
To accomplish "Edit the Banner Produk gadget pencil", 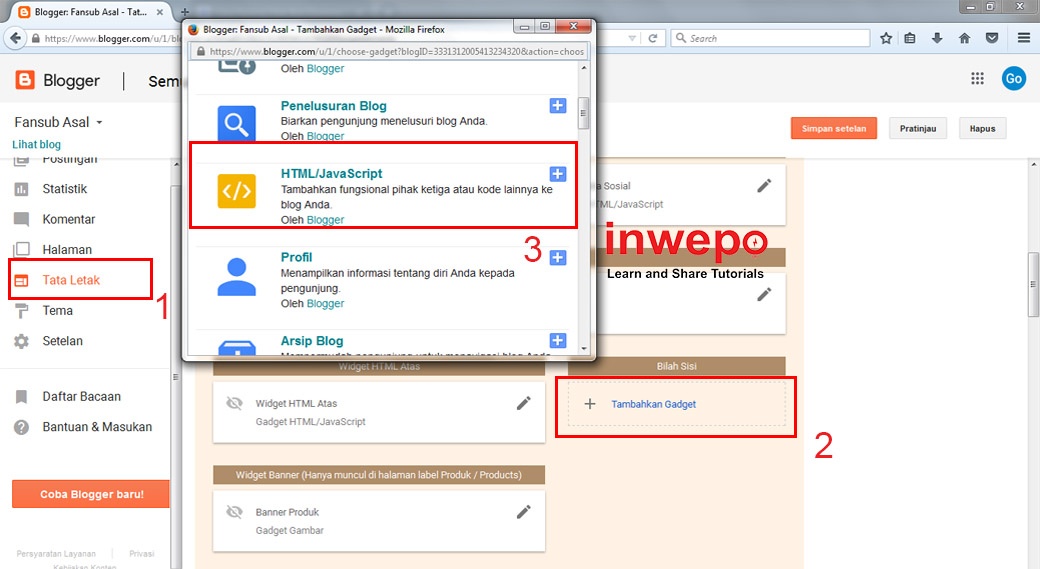I will (x=523, y=511).
